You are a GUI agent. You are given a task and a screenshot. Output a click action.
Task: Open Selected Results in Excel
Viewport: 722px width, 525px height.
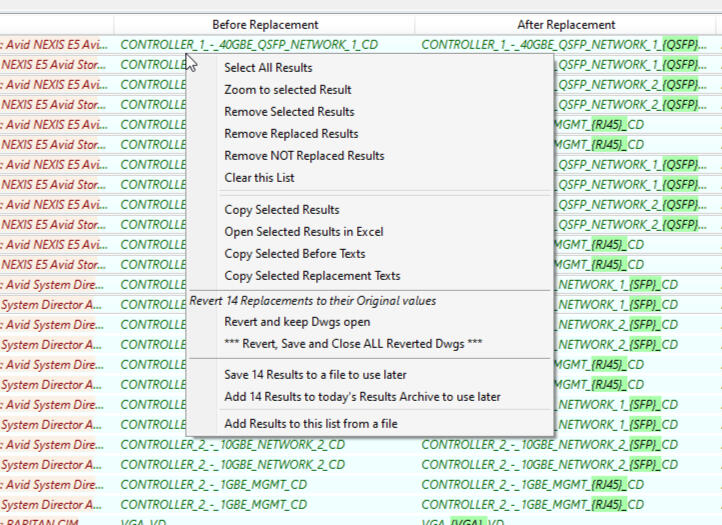[x=303, y=232]
